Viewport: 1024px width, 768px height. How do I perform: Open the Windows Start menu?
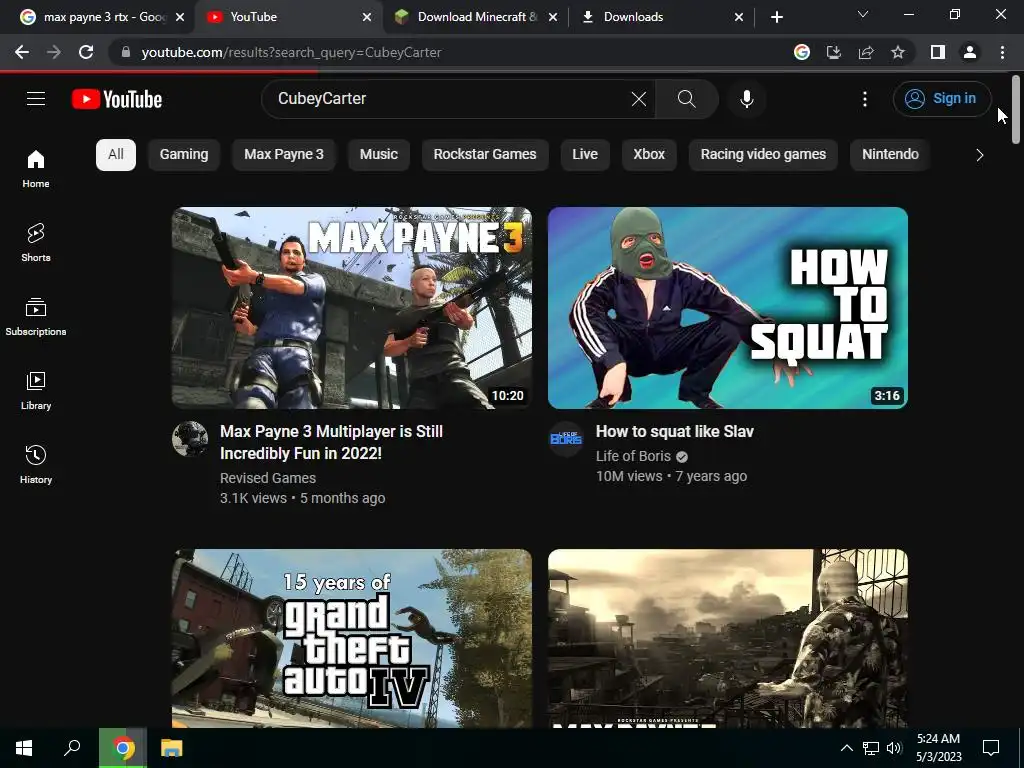click(24, 748)
